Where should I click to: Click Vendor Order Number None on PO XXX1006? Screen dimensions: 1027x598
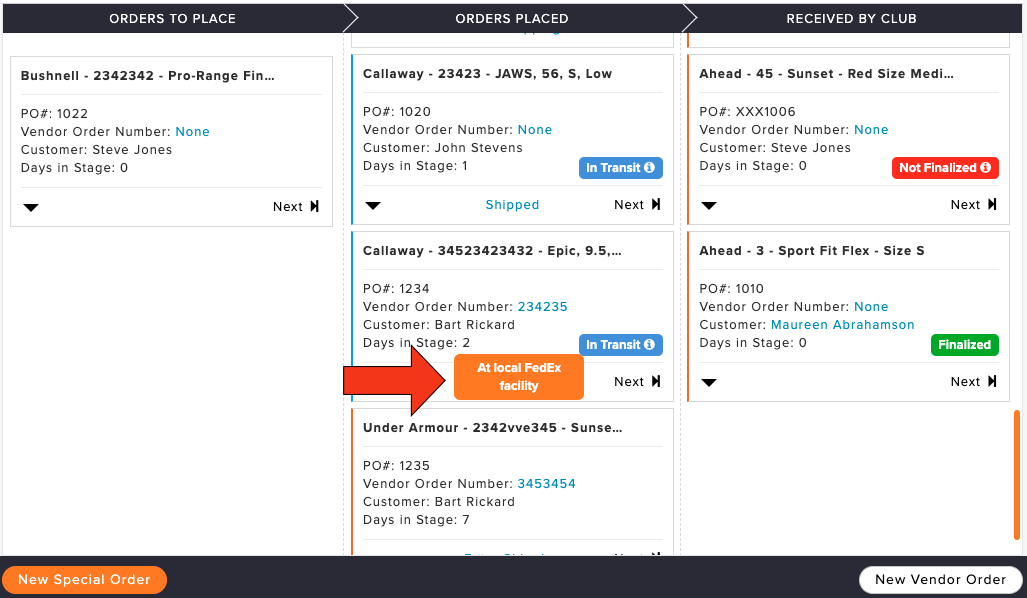point(871,130)
